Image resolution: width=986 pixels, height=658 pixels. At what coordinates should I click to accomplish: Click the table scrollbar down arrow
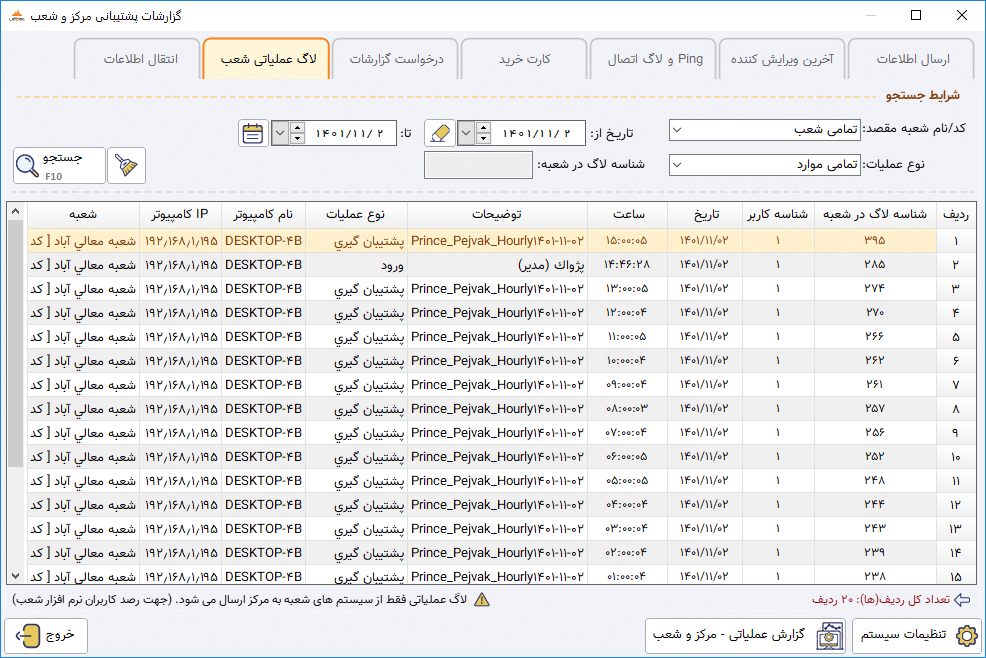point(16,576)
